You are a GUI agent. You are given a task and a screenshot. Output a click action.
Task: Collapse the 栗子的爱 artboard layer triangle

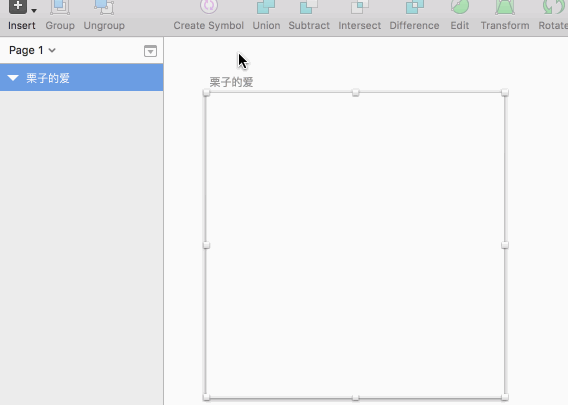pyautogui.click(x=13, y=78)
